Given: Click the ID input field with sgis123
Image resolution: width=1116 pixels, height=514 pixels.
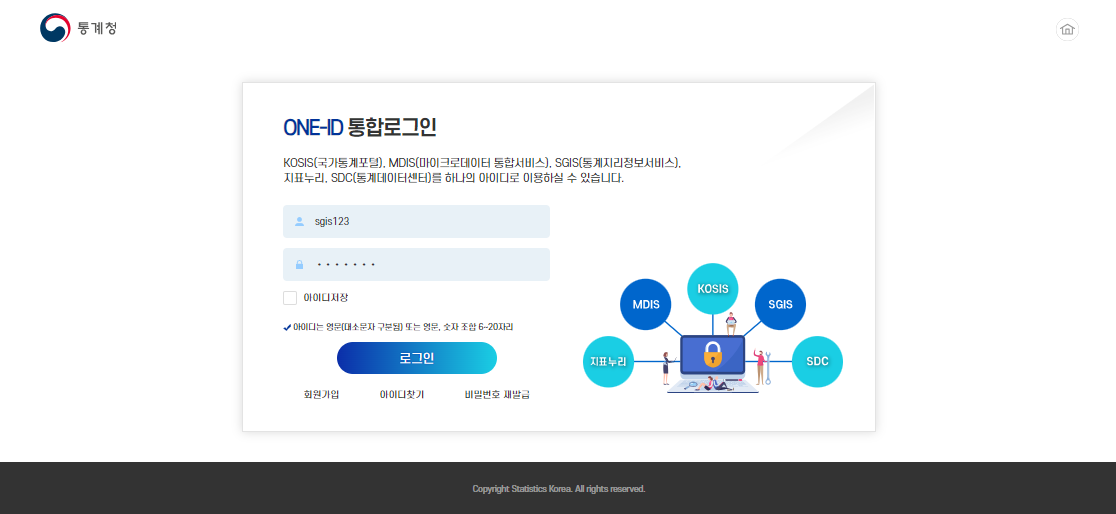Looking at the screenshot, I should click(x=416, y=221).
